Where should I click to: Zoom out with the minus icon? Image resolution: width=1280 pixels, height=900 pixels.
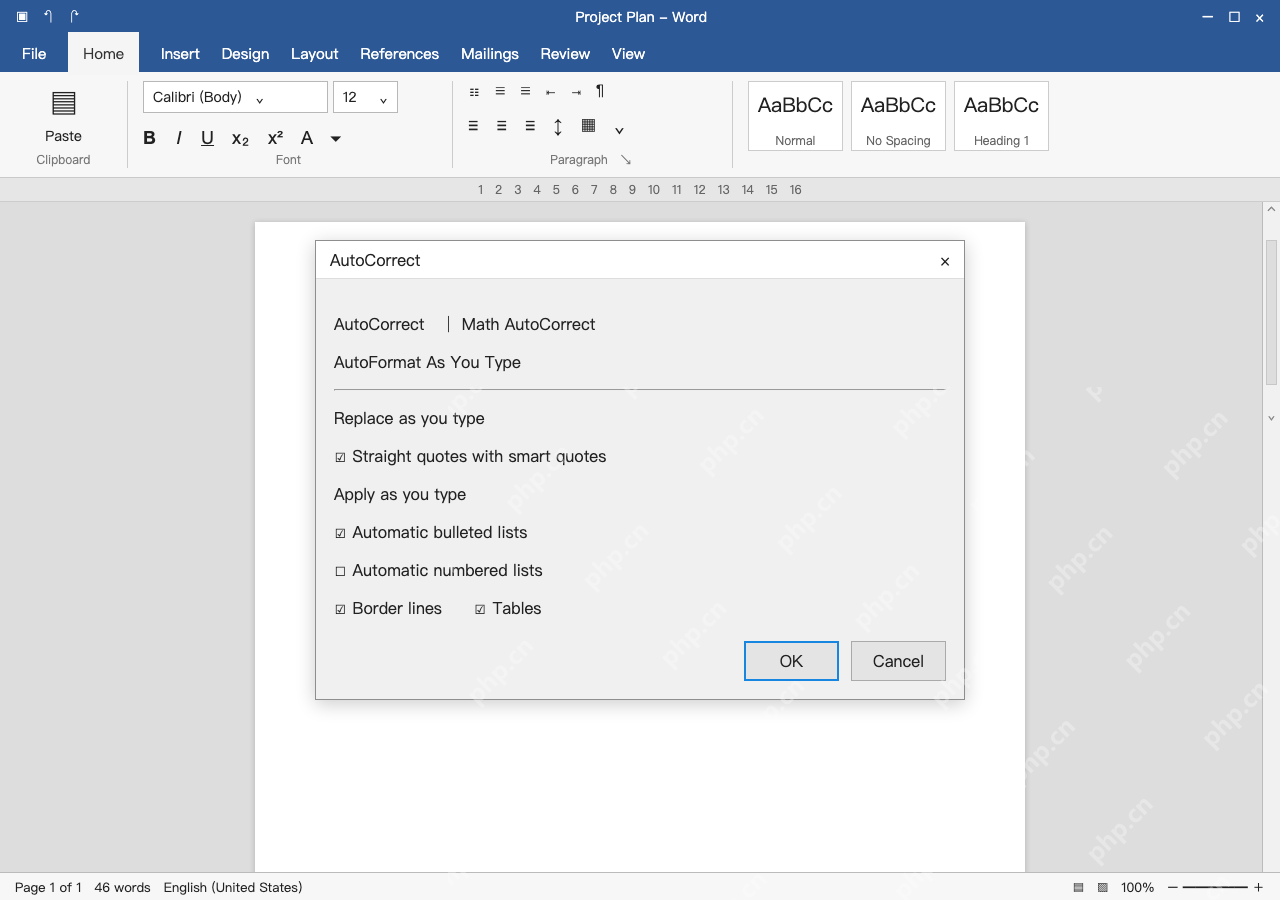(x=1173, y=887)
